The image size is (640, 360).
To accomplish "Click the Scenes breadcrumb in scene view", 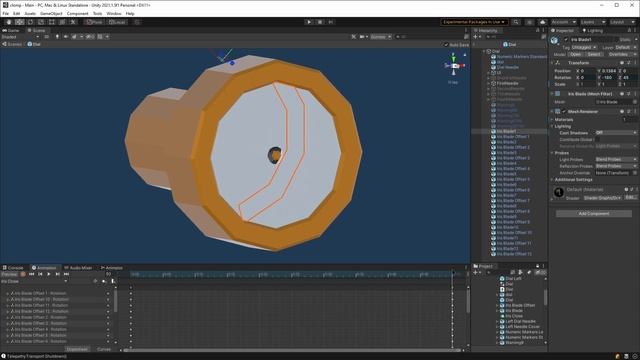I will pyautogui.click(x=12, y=44).
